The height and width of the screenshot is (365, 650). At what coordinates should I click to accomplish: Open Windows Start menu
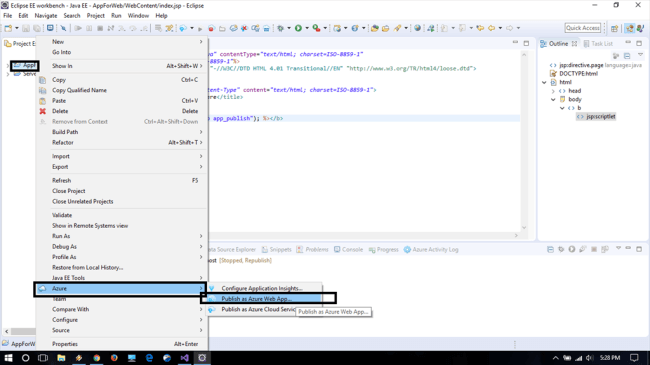pyautogui.click(x=8, y=358)
